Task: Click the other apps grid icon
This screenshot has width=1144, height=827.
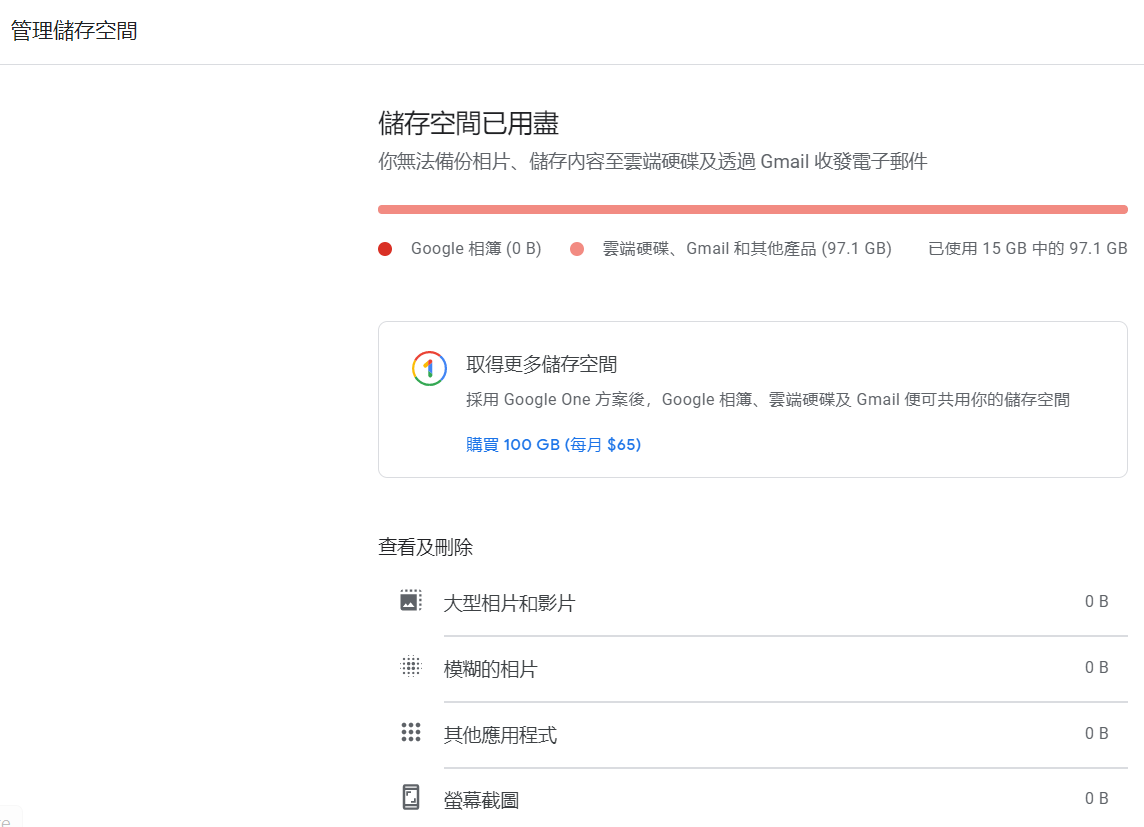Action: tap(411, 732)
